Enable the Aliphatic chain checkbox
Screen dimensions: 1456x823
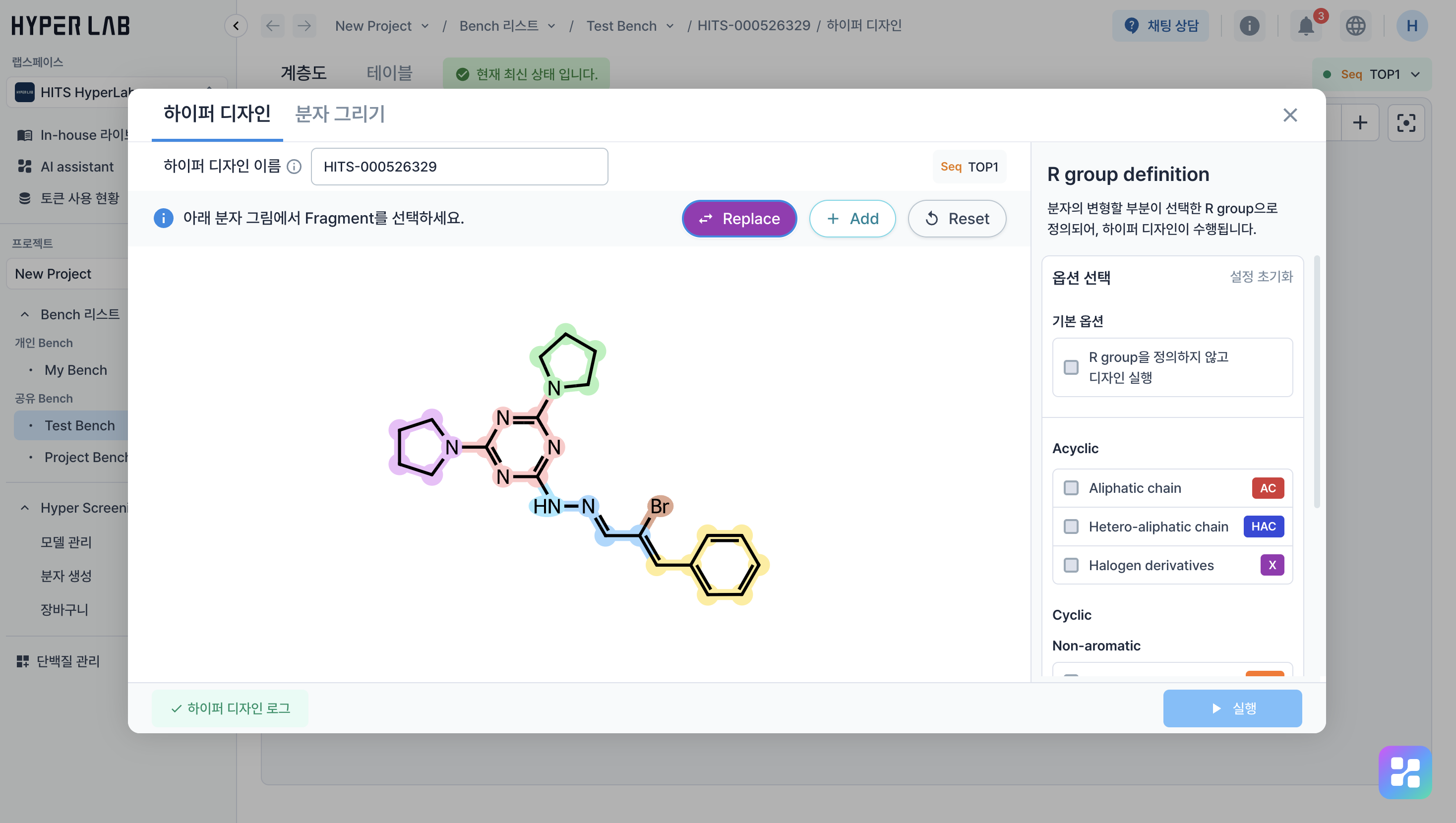[x=1071, y=488]
